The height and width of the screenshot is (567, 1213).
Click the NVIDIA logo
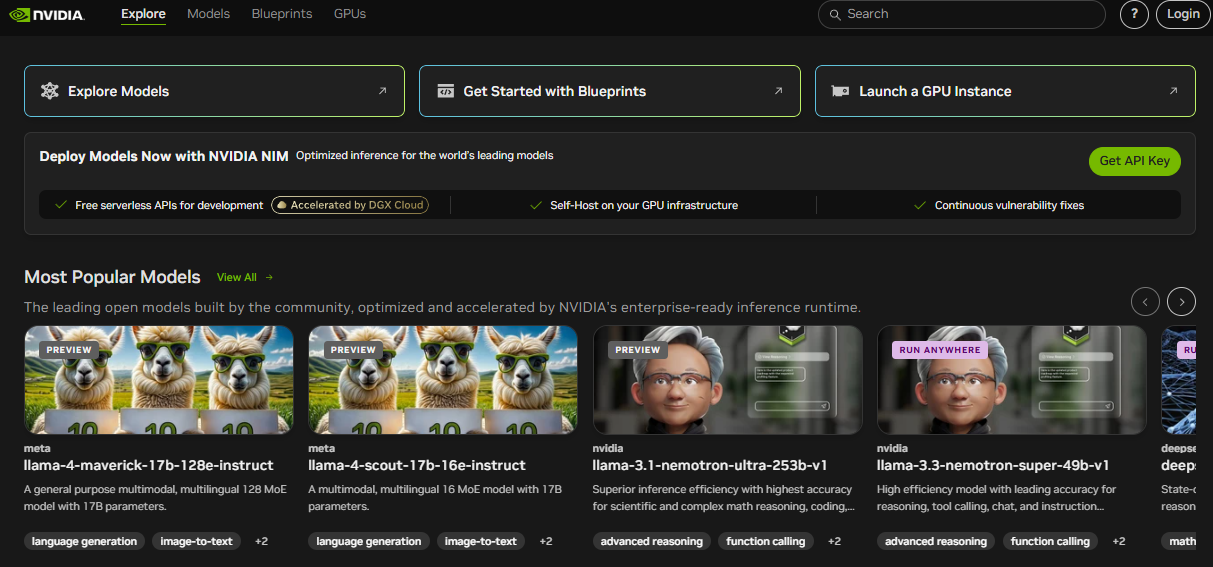click(47, 14)
